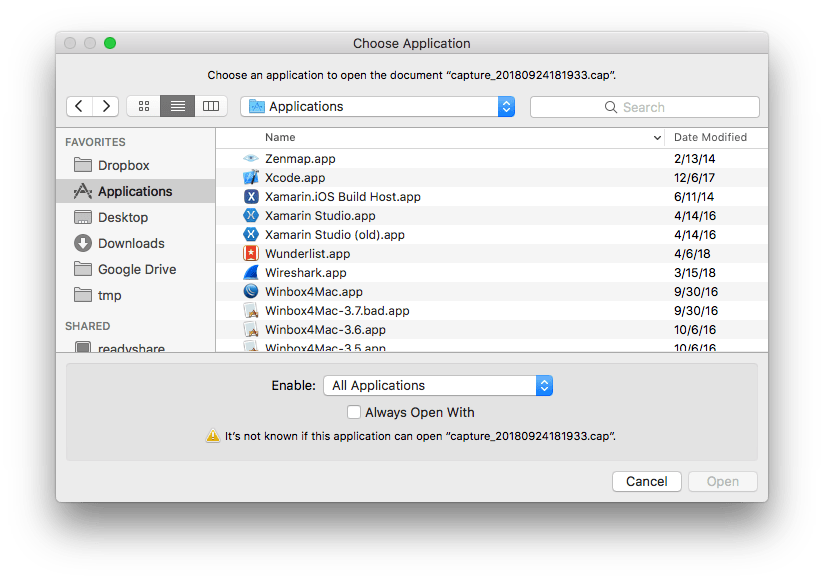The height and width of the screenshot is (582, 824).
Task: Click Xamarin.iOS Build Host.app icon
Action: coord(251,197)
